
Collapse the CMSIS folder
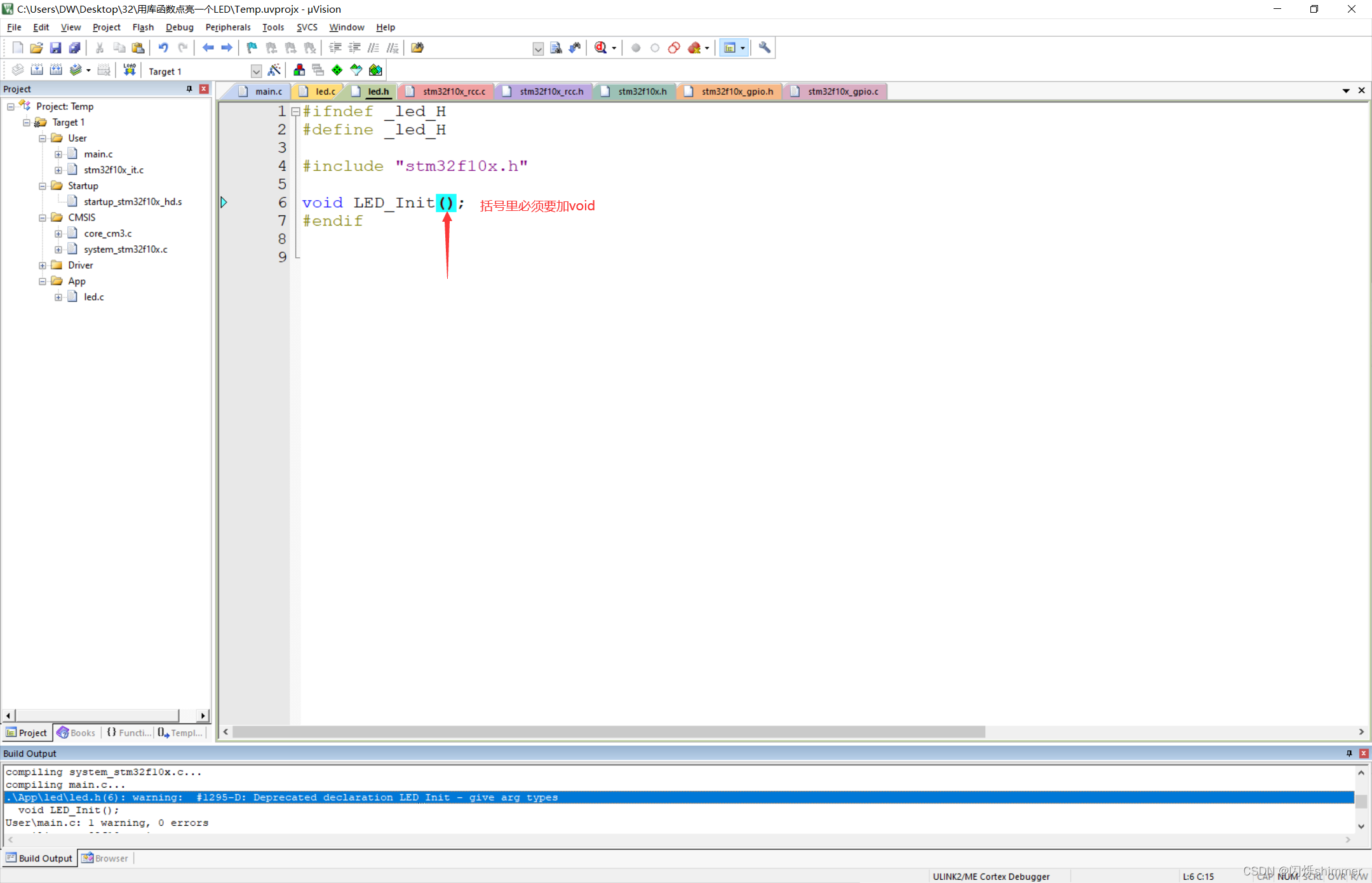pyautogui.click(x=43, y=218)
